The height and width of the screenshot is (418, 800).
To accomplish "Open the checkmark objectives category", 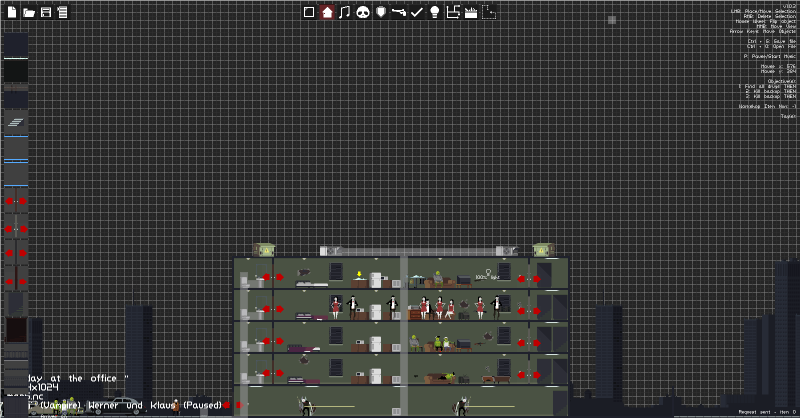I will point(417,12).
